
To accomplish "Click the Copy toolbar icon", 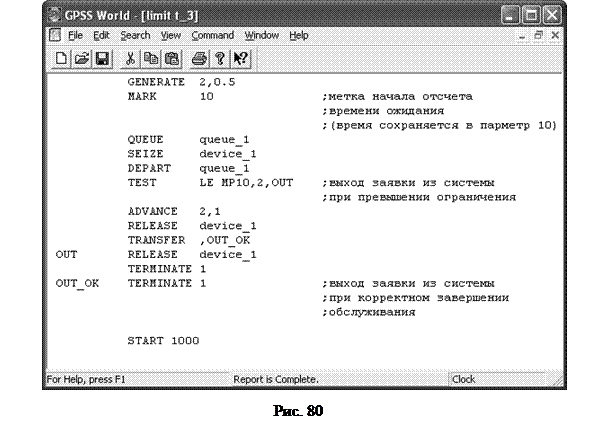I will [151, 59].
